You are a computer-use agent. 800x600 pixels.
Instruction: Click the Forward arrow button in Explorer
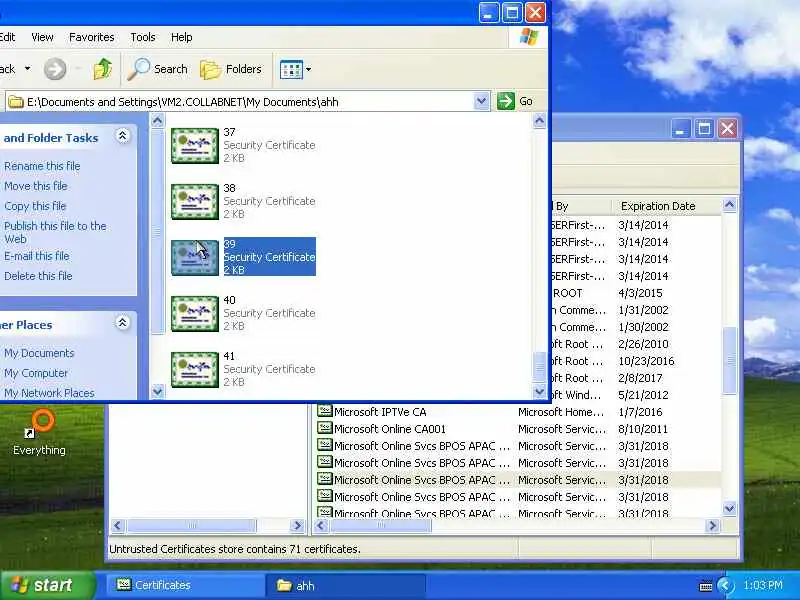(x=55, y=69)
